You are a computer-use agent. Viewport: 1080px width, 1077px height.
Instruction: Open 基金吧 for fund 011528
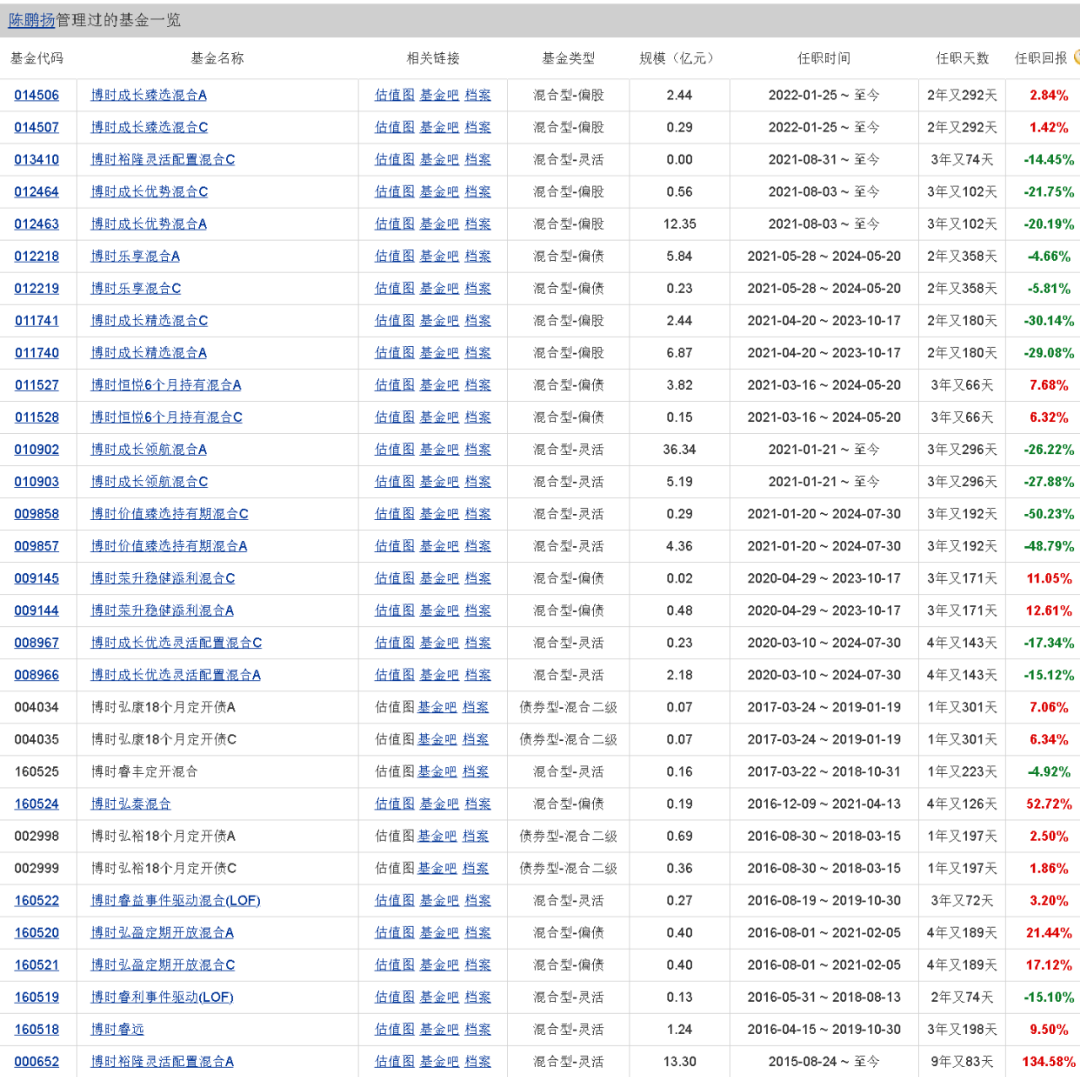coord(439,417)
